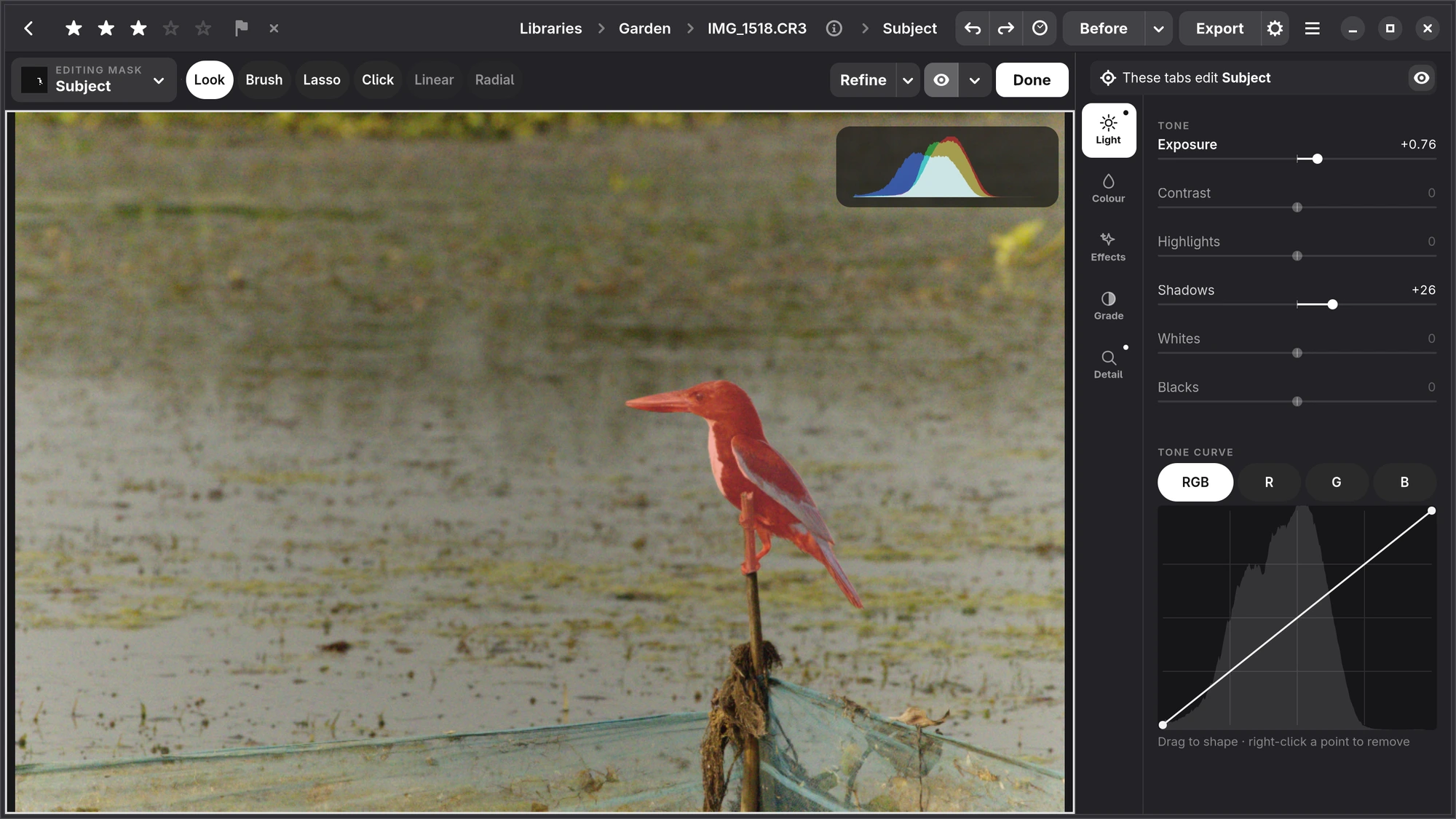The width and height of the screenshot is (1456, 819).
Task: Open the Colour tab
Action: 1108,189
